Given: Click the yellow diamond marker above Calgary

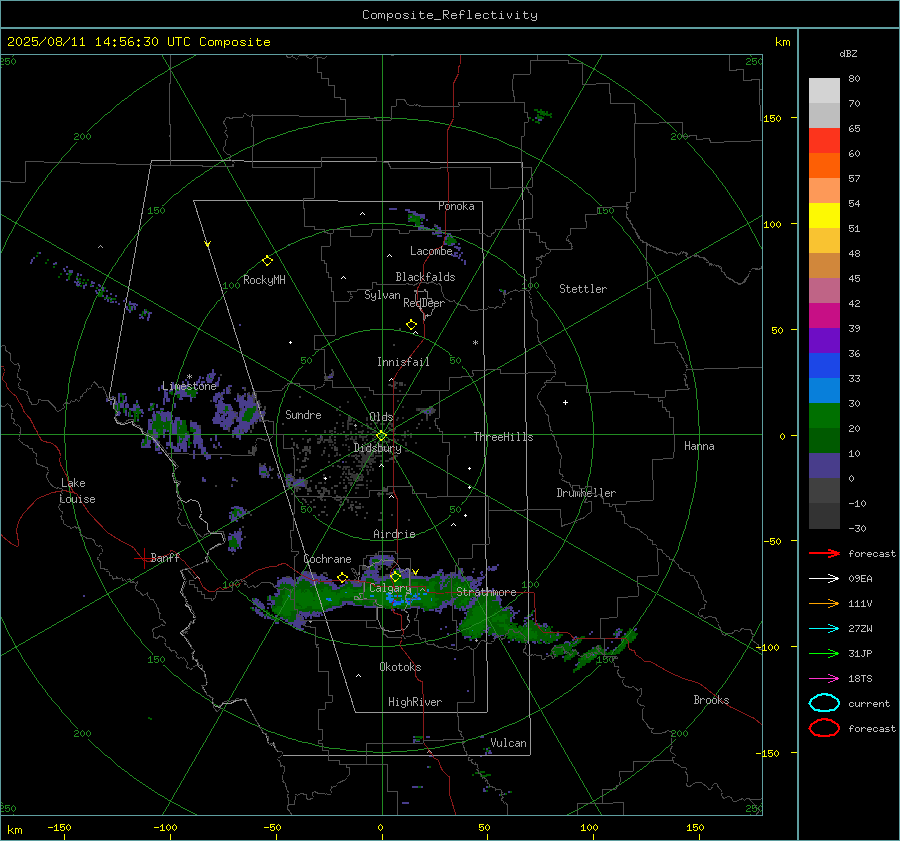Looking at the screenshot, I should (395, 576).
